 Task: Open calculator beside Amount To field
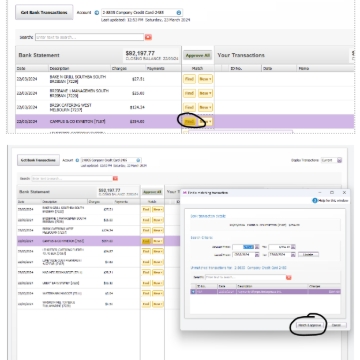click(293, 247)
